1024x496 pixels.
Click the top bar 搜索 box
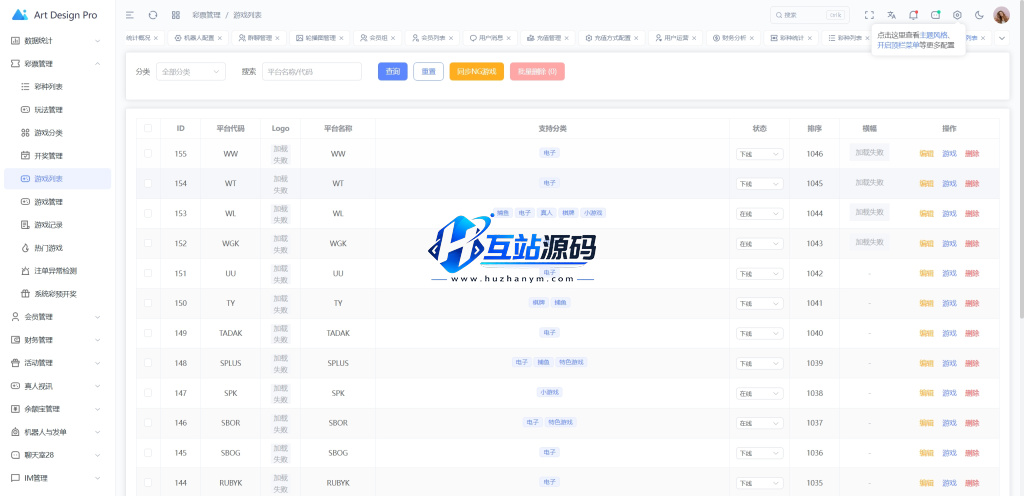(810, 14)
